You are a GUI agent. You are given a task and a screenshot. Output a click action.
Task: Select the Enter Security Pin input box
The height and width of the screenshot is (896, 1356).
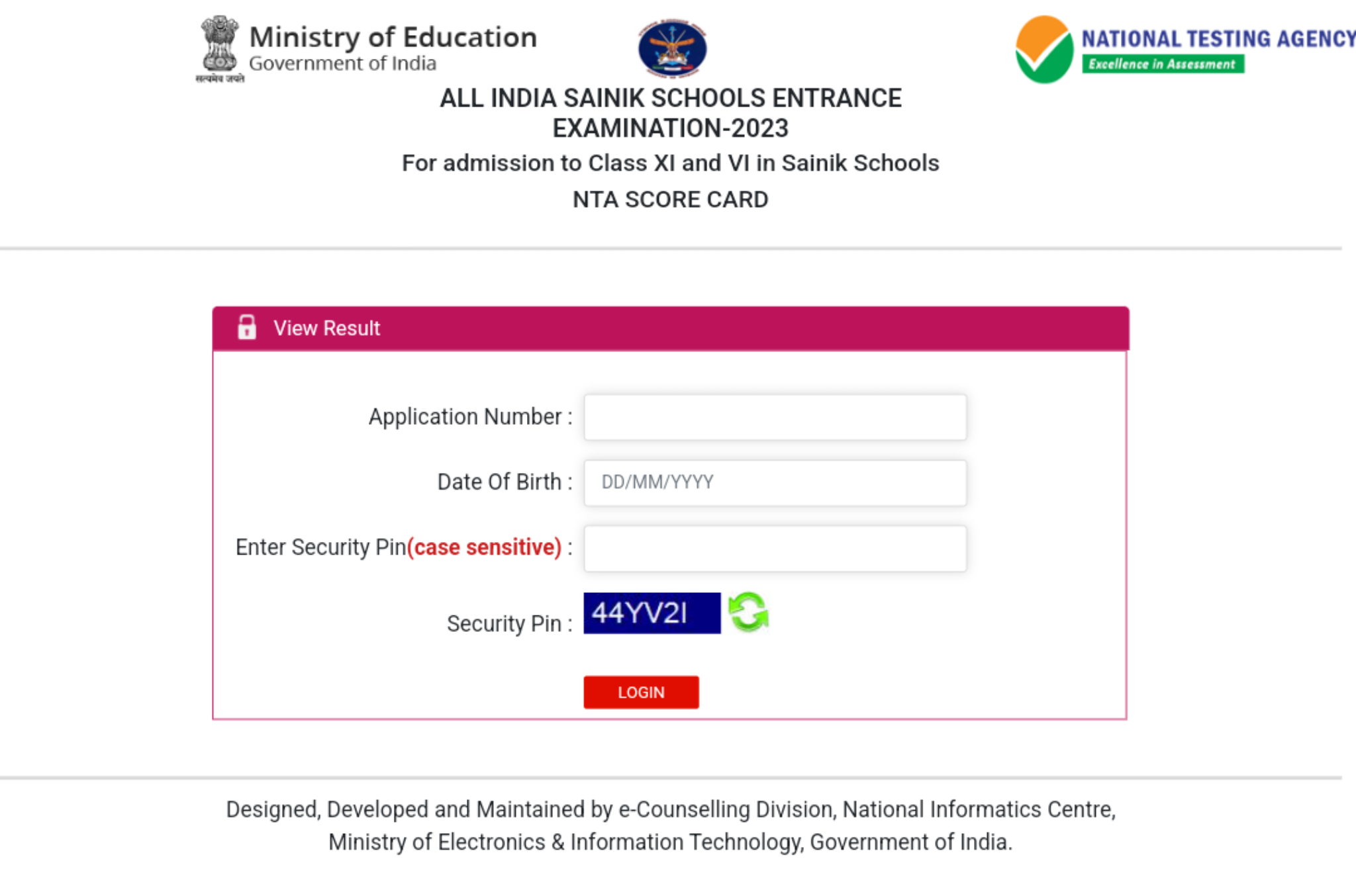pos(775,549)
